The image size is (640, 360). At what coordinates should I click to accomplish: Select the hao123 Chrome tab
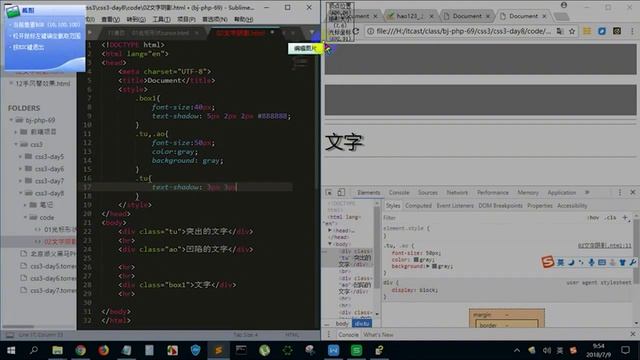(x=410, y=16)
